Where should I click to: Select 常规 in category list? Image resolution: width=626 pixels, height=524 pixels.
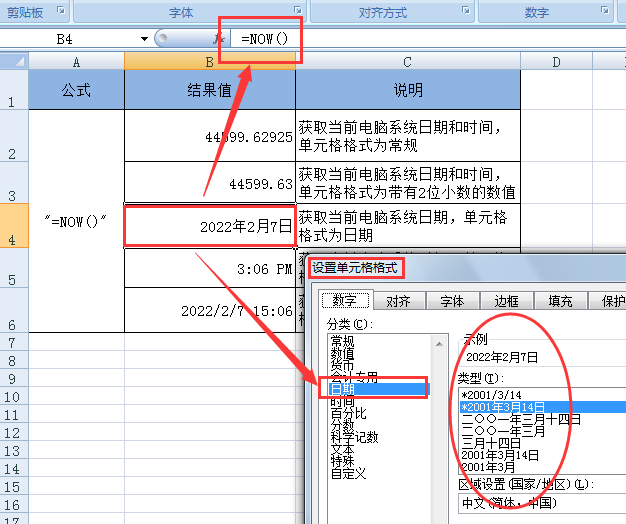click(x=342, y=341)
